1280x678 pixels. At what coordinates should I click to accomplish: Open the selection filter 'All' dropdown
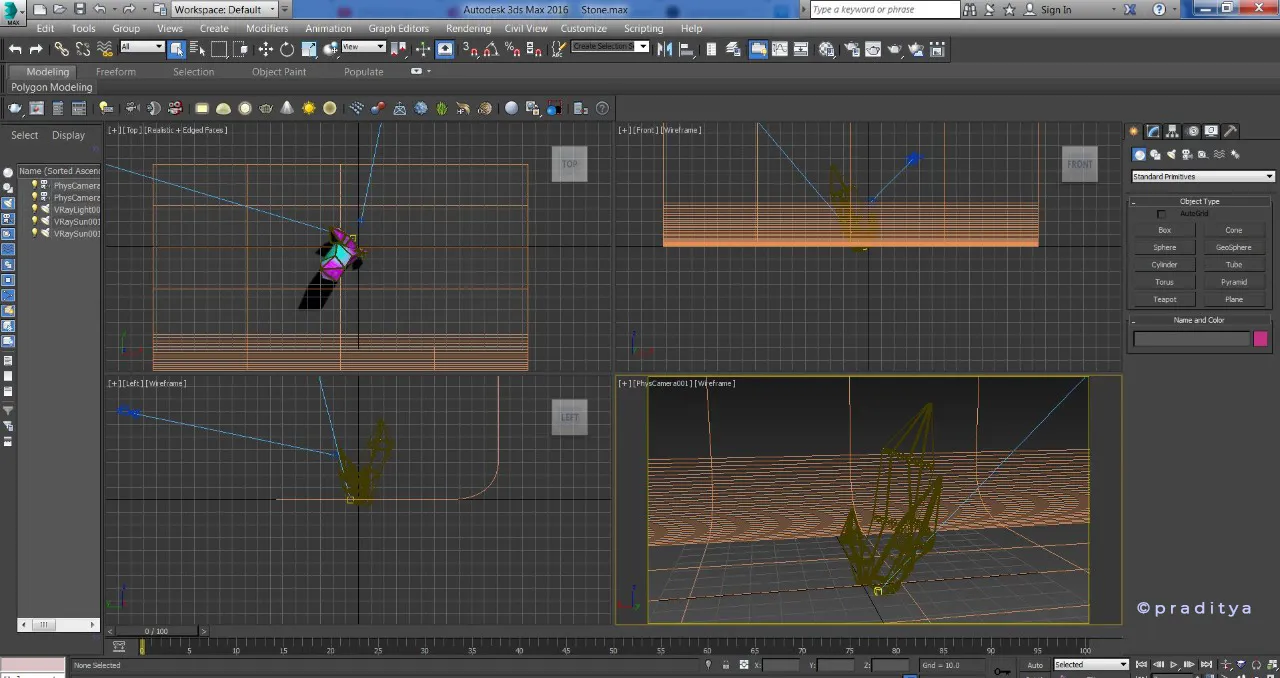click(x=142, y=47)
